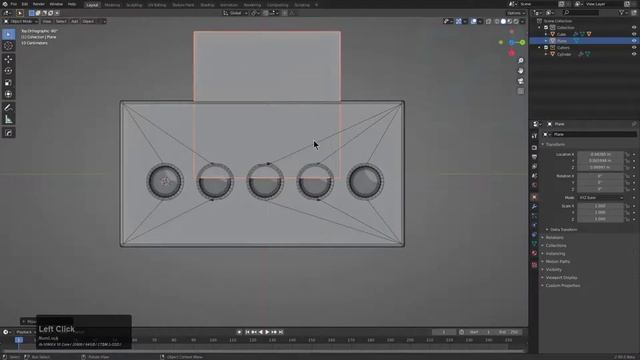Viewport: 640px width, 360px height.
Task: Expand the Custom Properties panel
Action: [x=562, y=286]
